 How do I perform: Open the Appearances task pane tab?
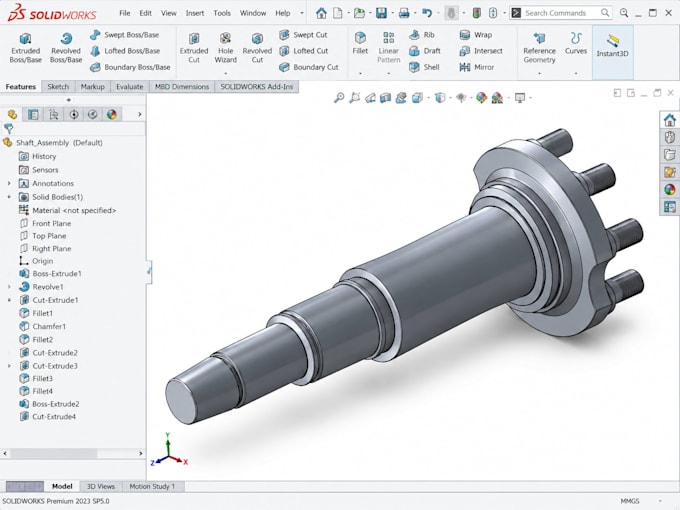tap(670, 190)
